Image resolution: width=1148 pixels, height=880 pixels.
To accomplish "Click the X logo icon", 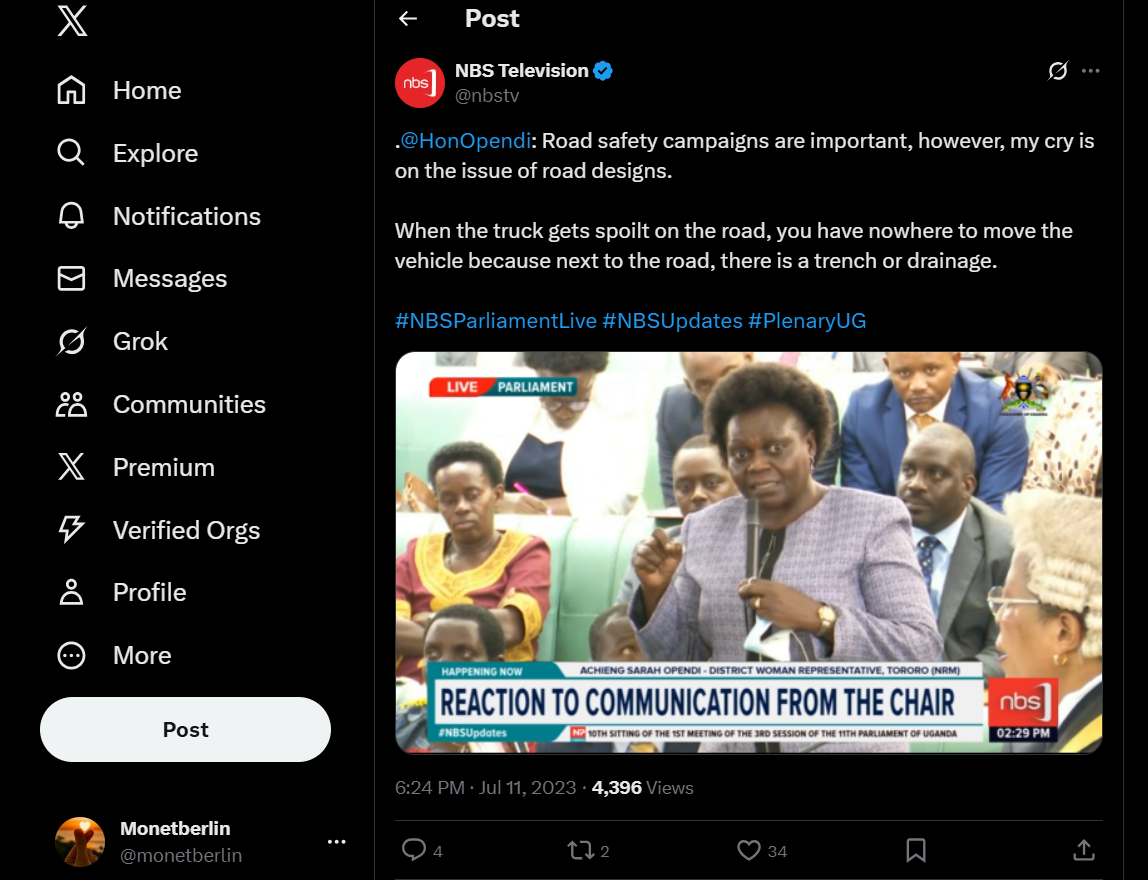I will point(72,22).
